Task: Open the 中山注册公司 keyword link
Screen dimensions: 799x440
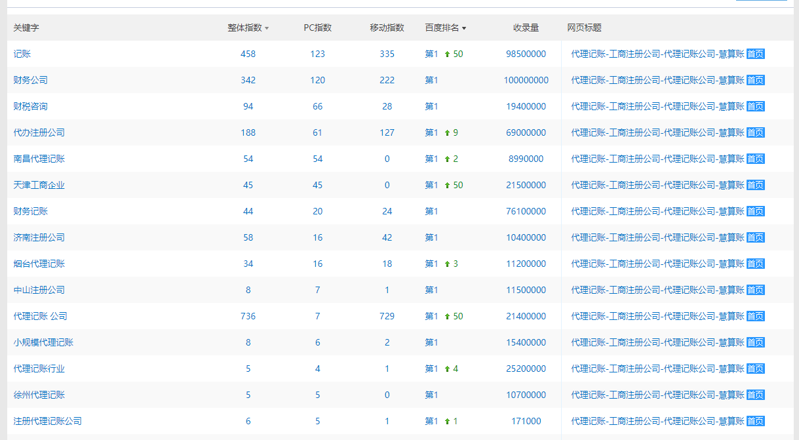Action: pyautogui.click(x=39, y=290)
